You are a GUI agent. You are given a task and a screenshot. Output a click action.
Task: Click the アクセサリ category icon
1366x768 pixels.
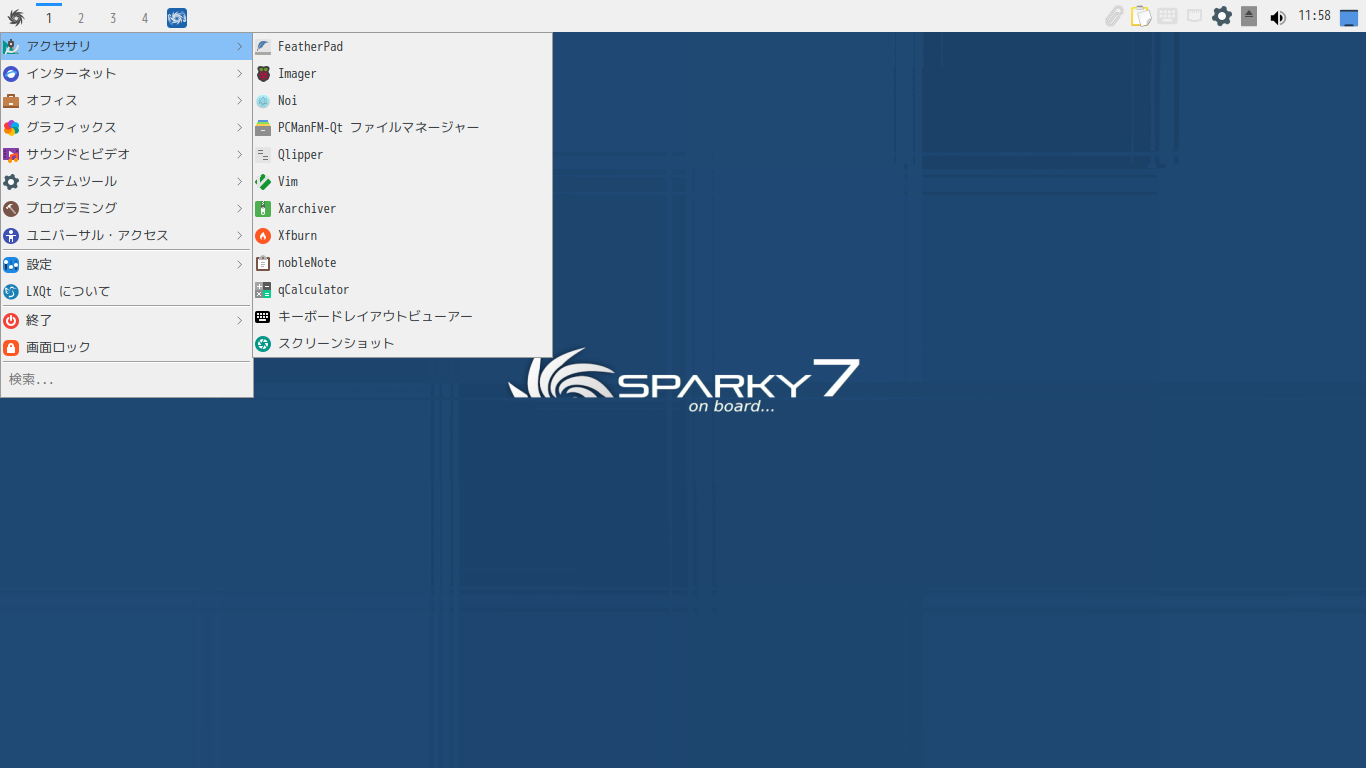(x=11, y=47)
